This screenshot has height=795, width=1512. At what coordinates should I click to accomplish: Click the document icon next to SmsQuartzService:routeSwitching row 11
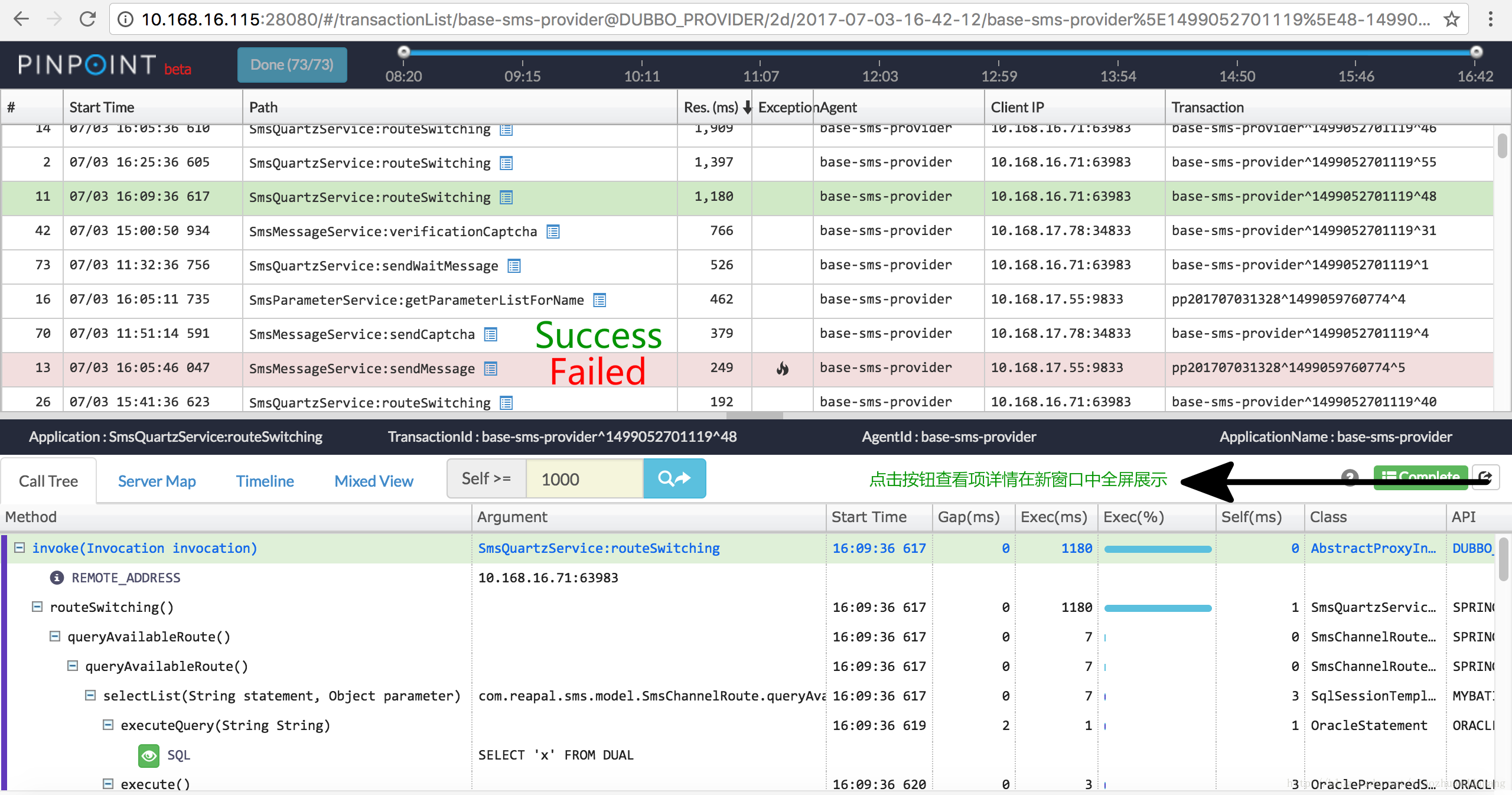pos(509,197)
